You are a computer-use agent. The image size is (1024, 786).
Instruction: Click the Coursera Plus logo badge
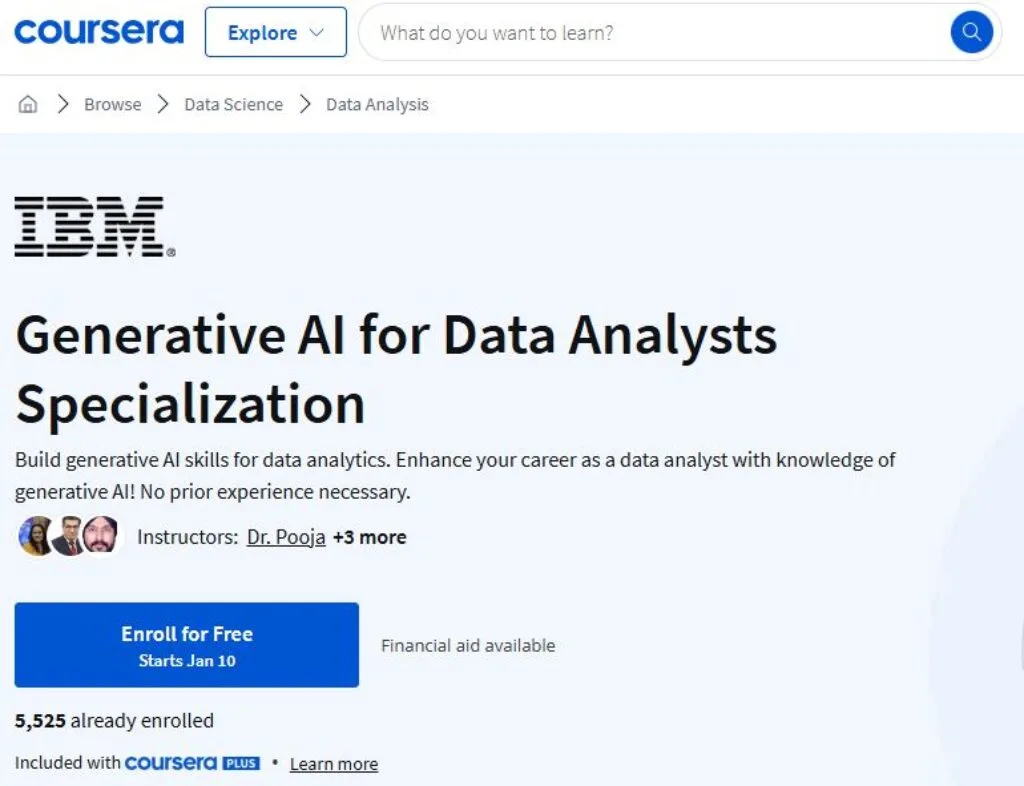coord(192,763)
